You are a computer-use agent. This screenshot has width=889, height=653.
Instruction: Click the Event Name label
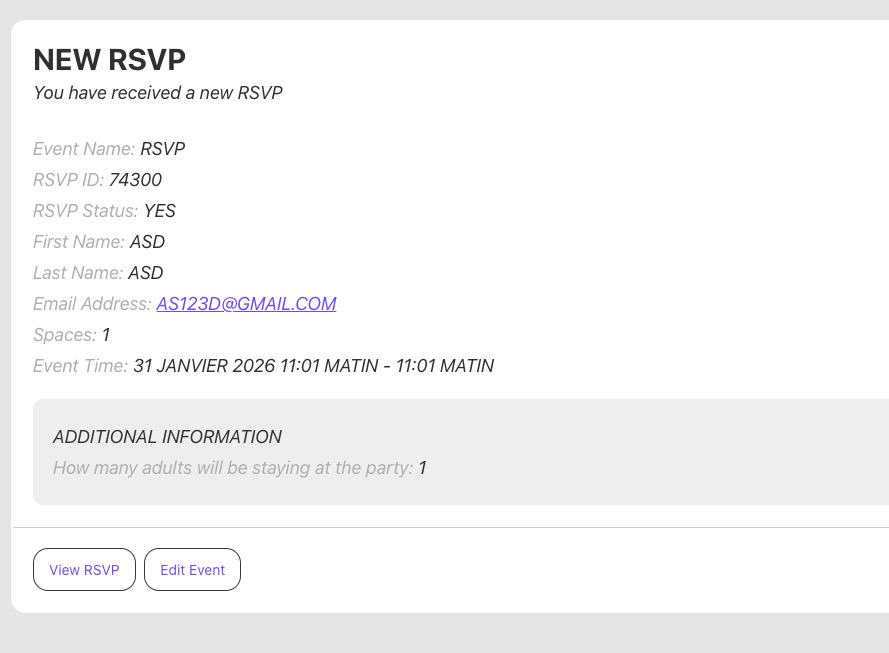[x=84, y=149]
